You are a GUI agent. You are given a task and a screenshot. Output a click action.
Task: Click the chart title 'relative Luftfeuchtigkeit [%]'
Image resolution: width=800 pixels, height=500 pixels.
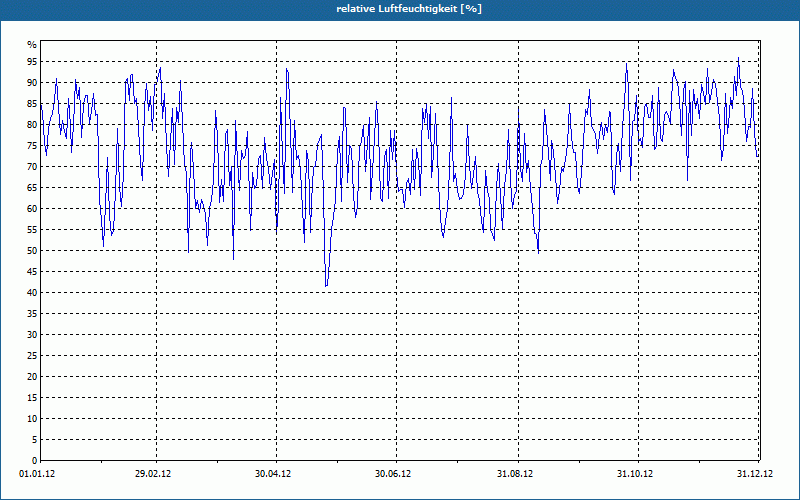(409, 9)
